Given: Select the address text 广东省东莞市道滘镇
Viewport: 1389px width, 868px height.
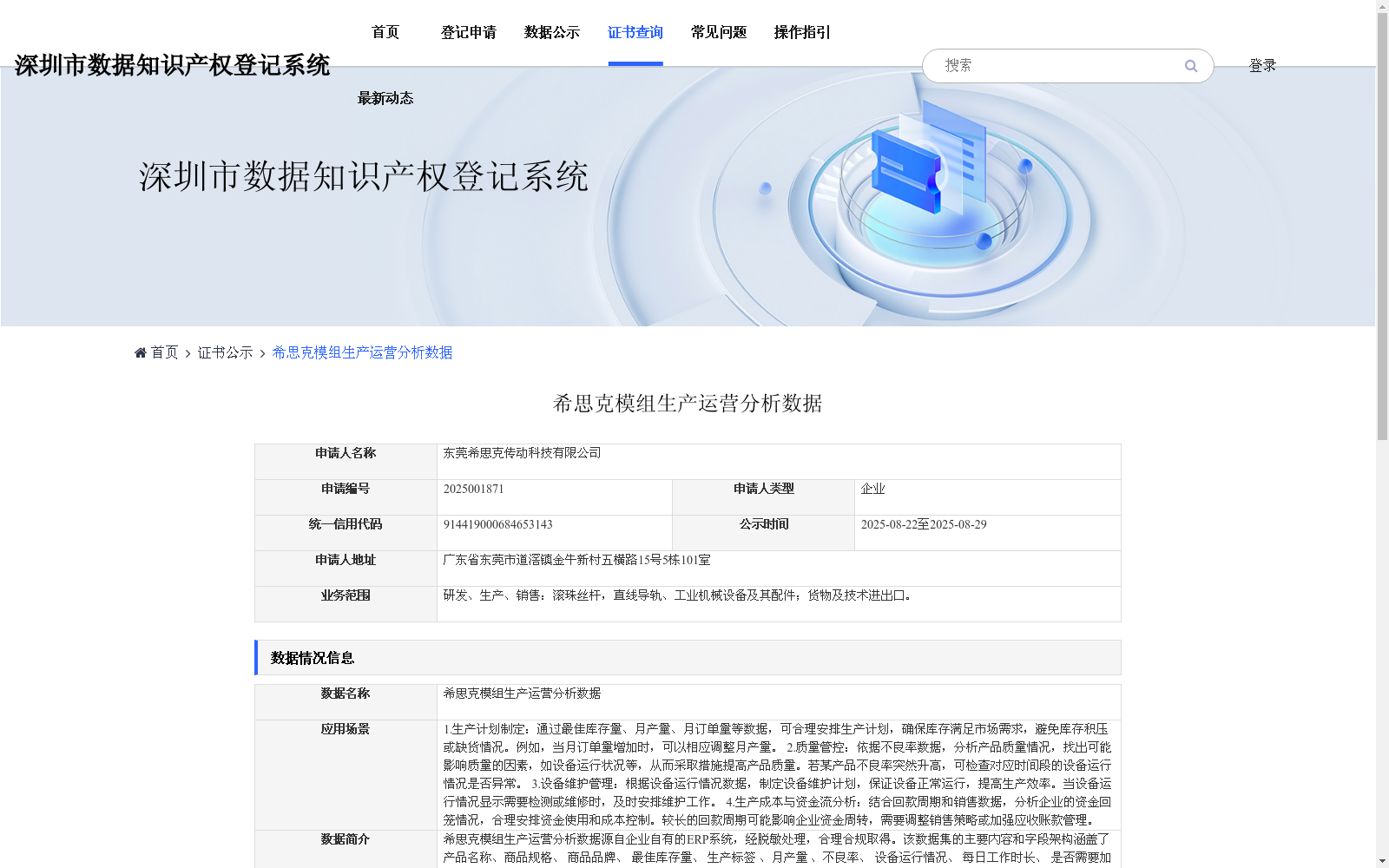Looking at the screenshot, I should tap(497, 560).
